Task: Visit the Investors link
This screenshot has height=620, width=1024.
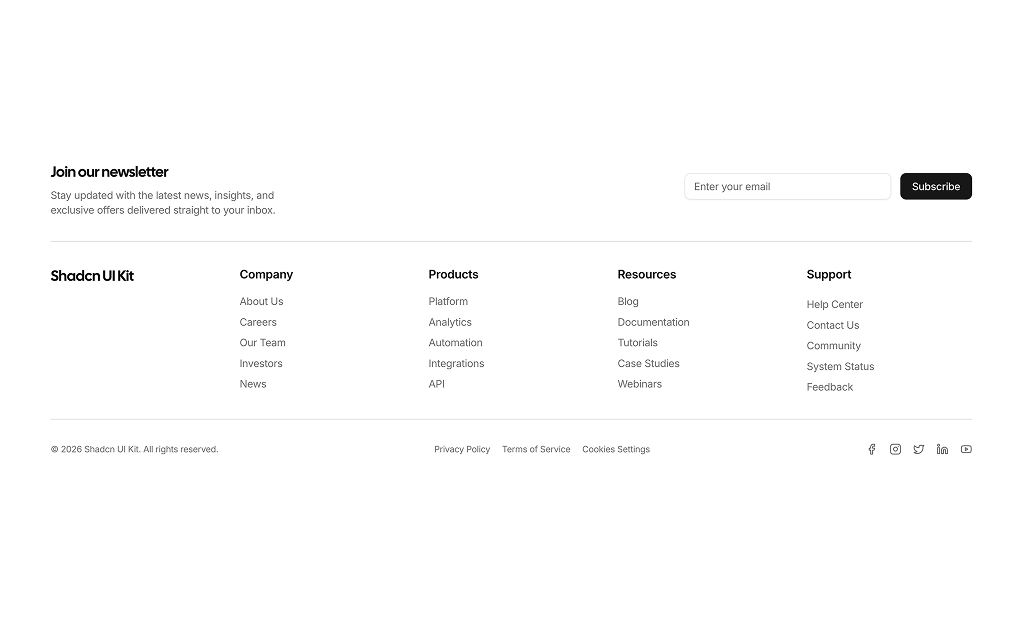Action: pyautogui.click(x=261, y=363)
